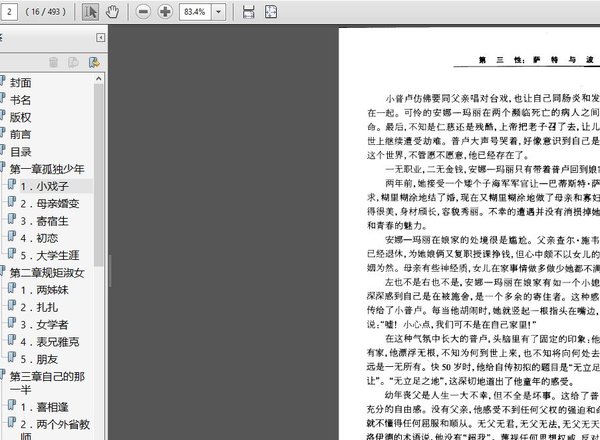
Task: Click the fit-width scrolling mode icon
Action: tap(249, 12)
